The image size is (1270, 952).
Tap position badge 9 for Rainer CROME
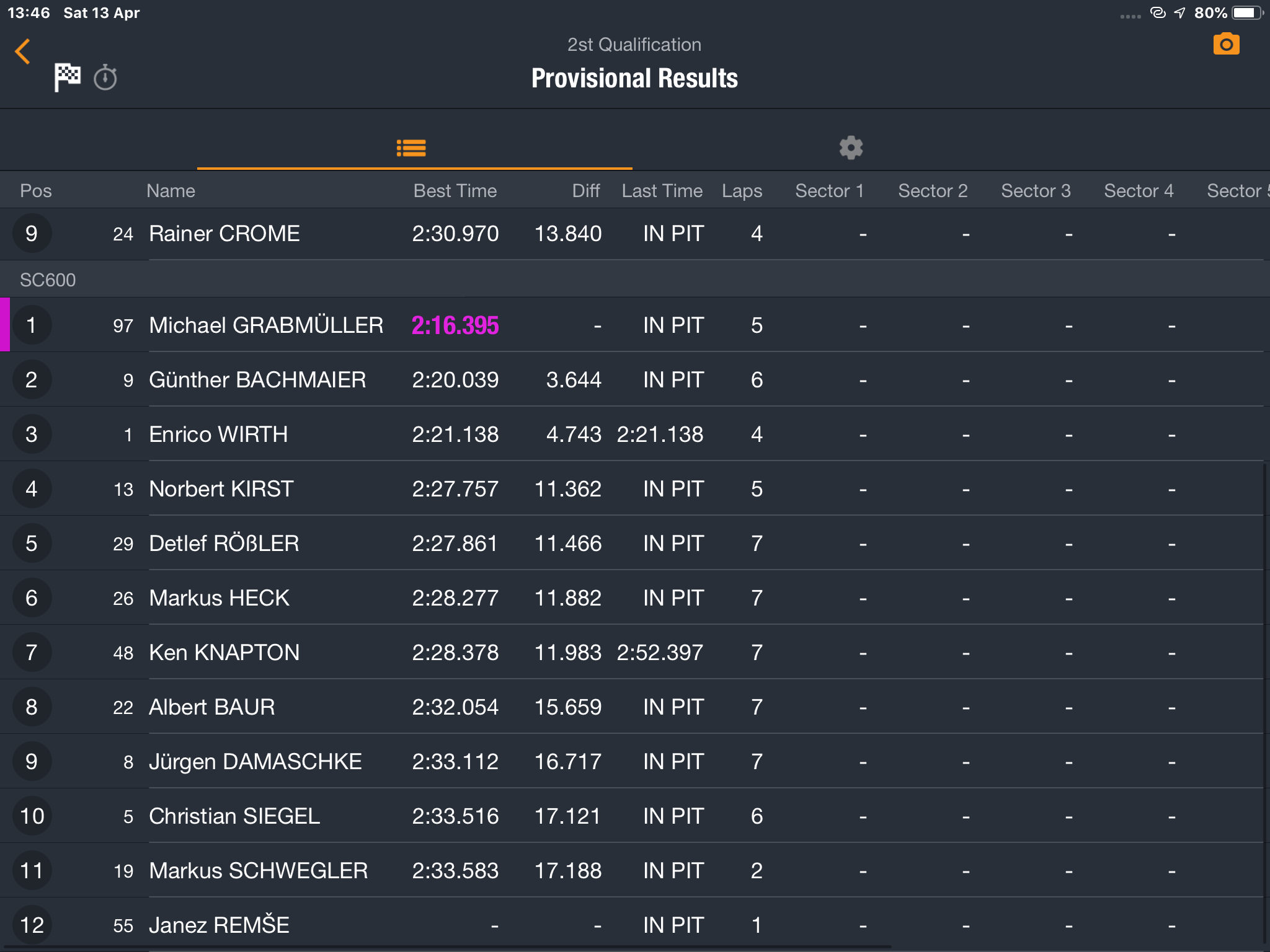click(x=32, y=233)
